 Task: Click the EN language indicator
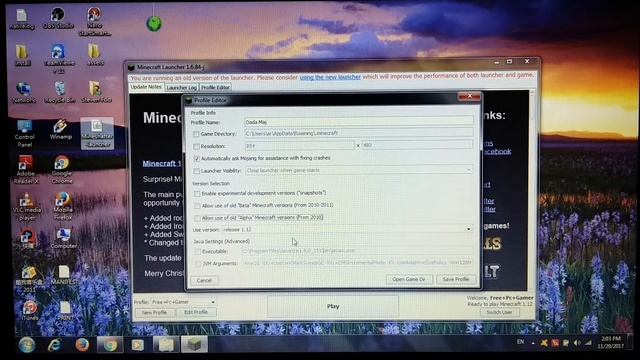(x=520, y=342)
